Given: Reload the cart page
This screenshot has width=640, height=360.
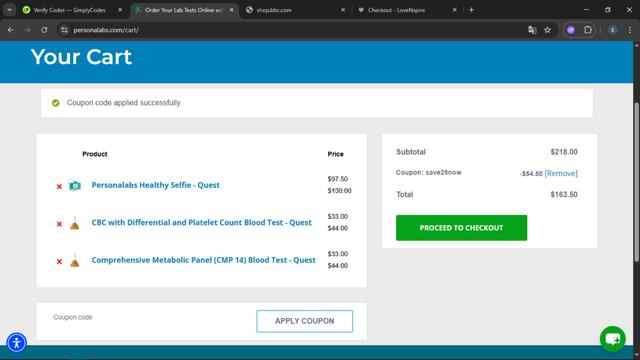Looking at the screenshot, I should 44,30.
